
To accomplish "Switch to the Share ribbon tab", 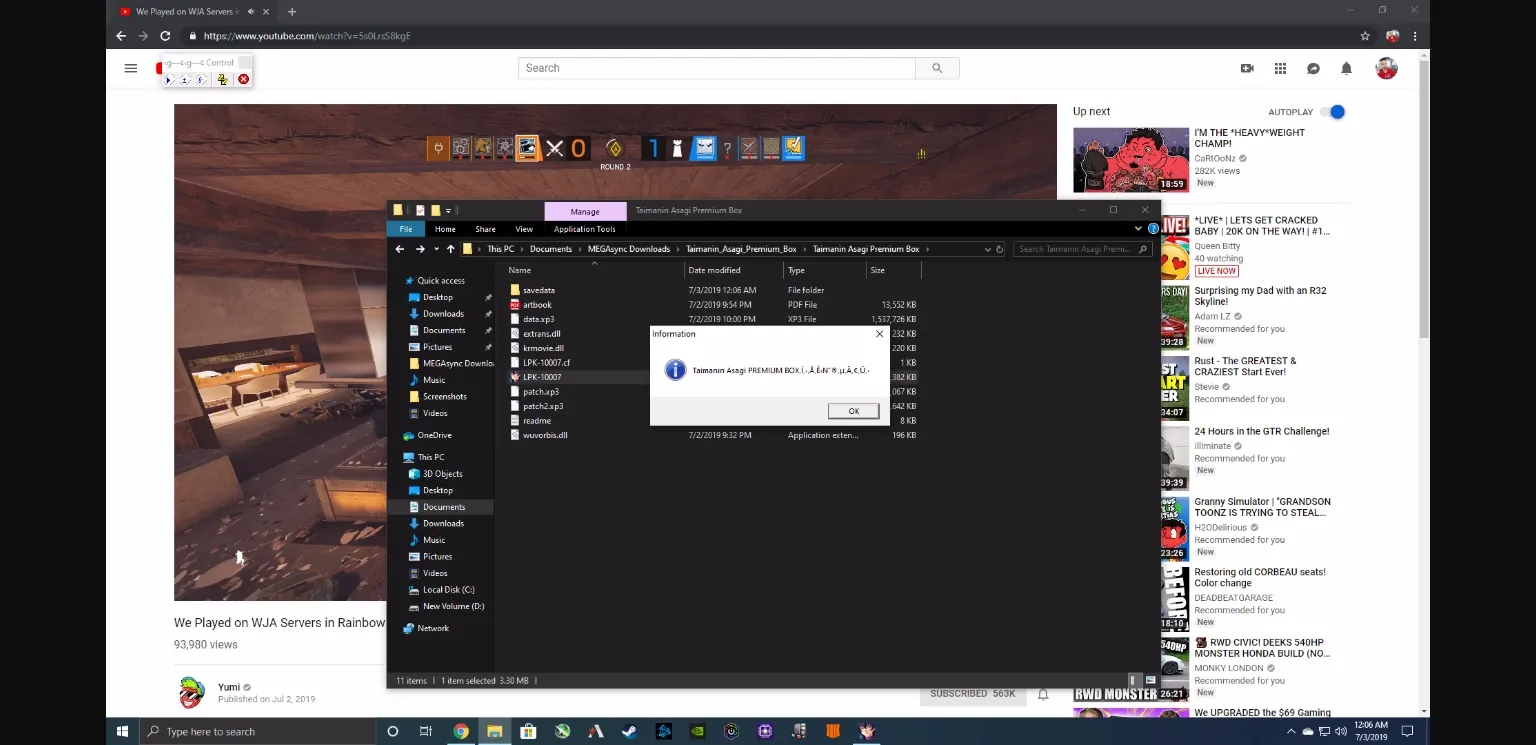I will (485, 229).
